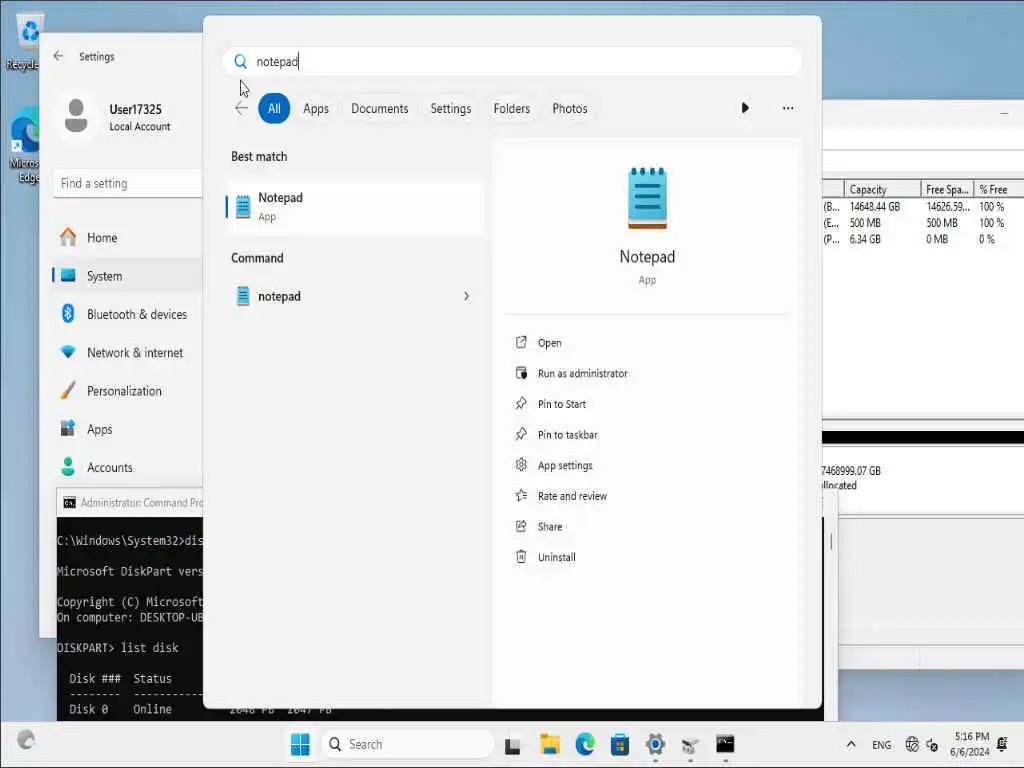Screen dimensions: 1024x768
Task: Sort by Capacity column header
Action: 882,189
